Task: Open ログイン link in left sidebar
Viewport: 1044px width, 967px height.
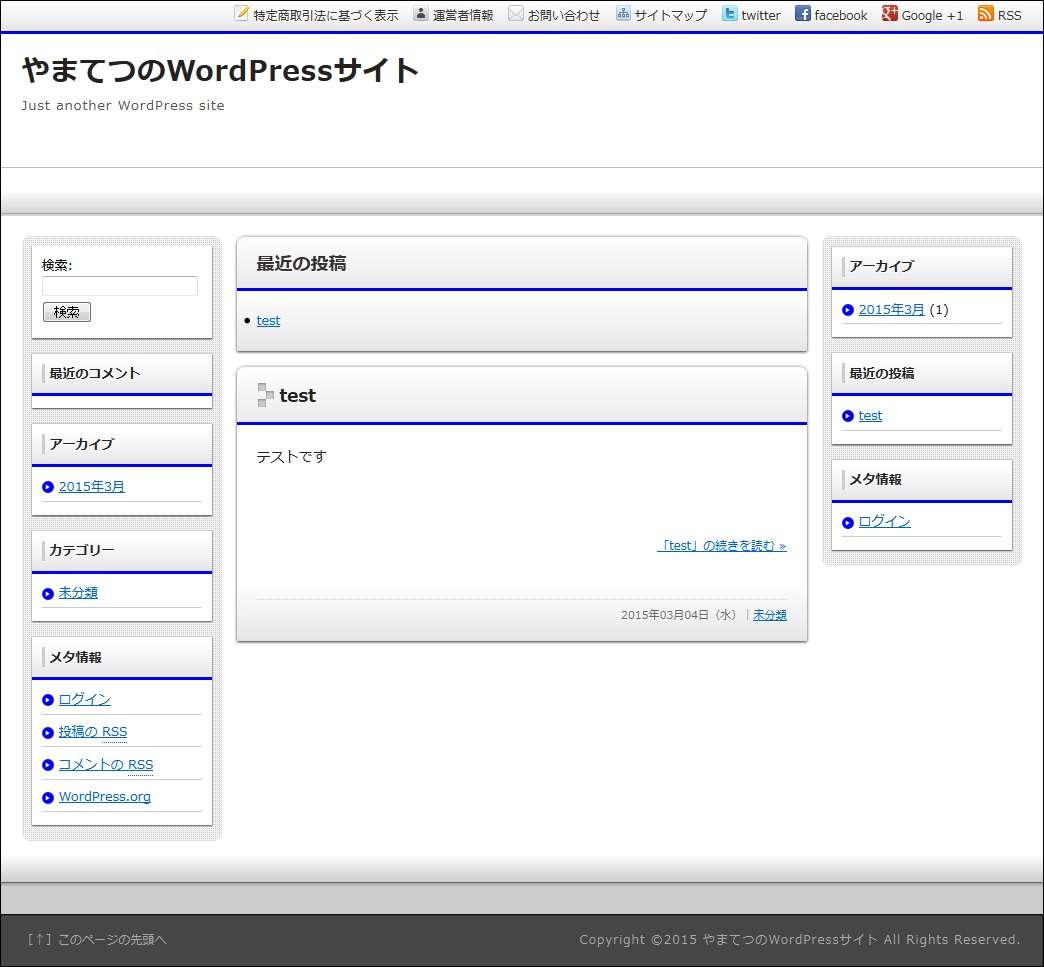Action: click(85, 699)
